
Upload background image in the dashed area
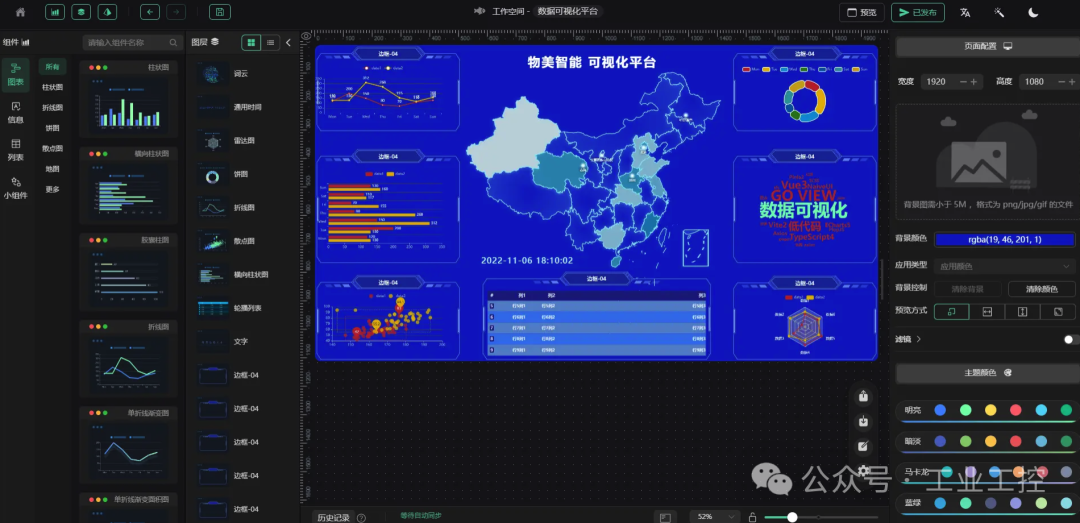988,162
